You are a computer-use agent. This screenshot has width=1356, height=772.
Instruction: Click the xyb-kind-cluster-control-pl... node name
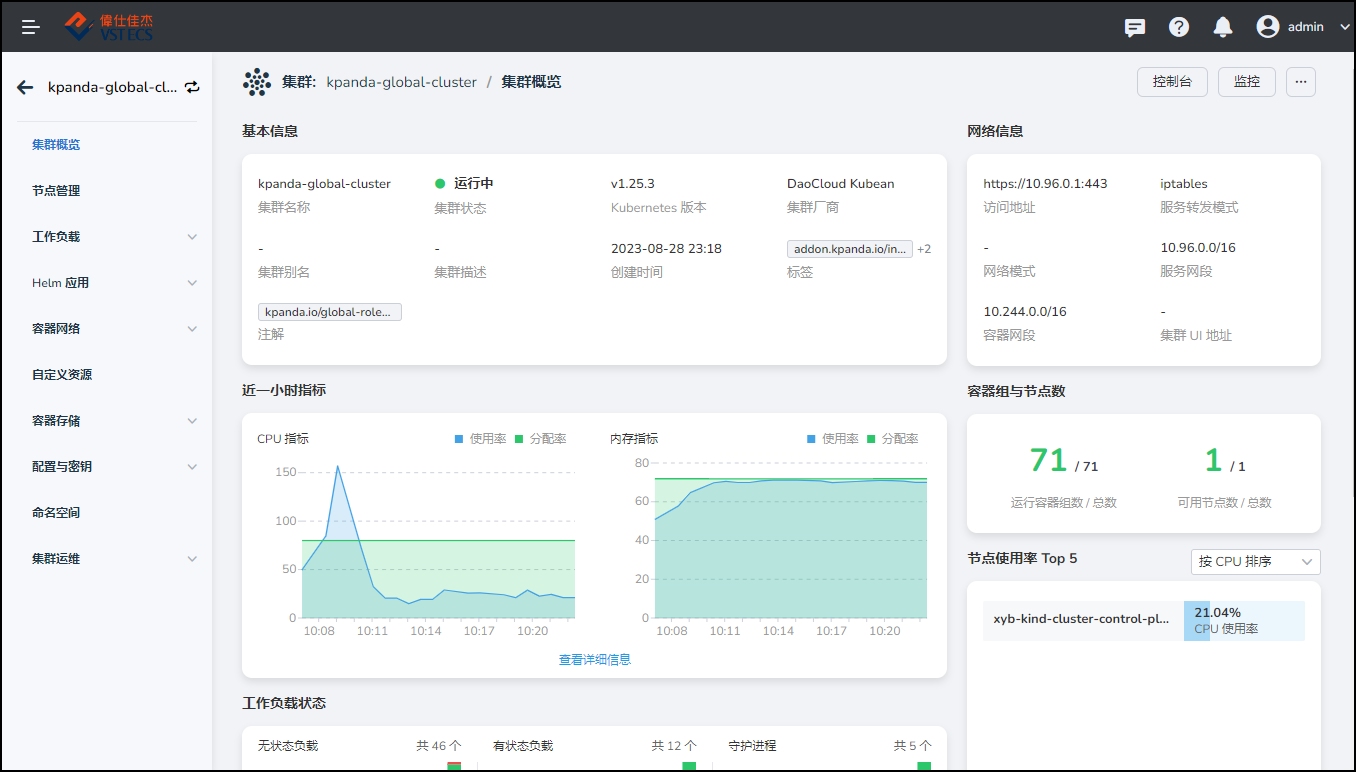coord(1082,619)
